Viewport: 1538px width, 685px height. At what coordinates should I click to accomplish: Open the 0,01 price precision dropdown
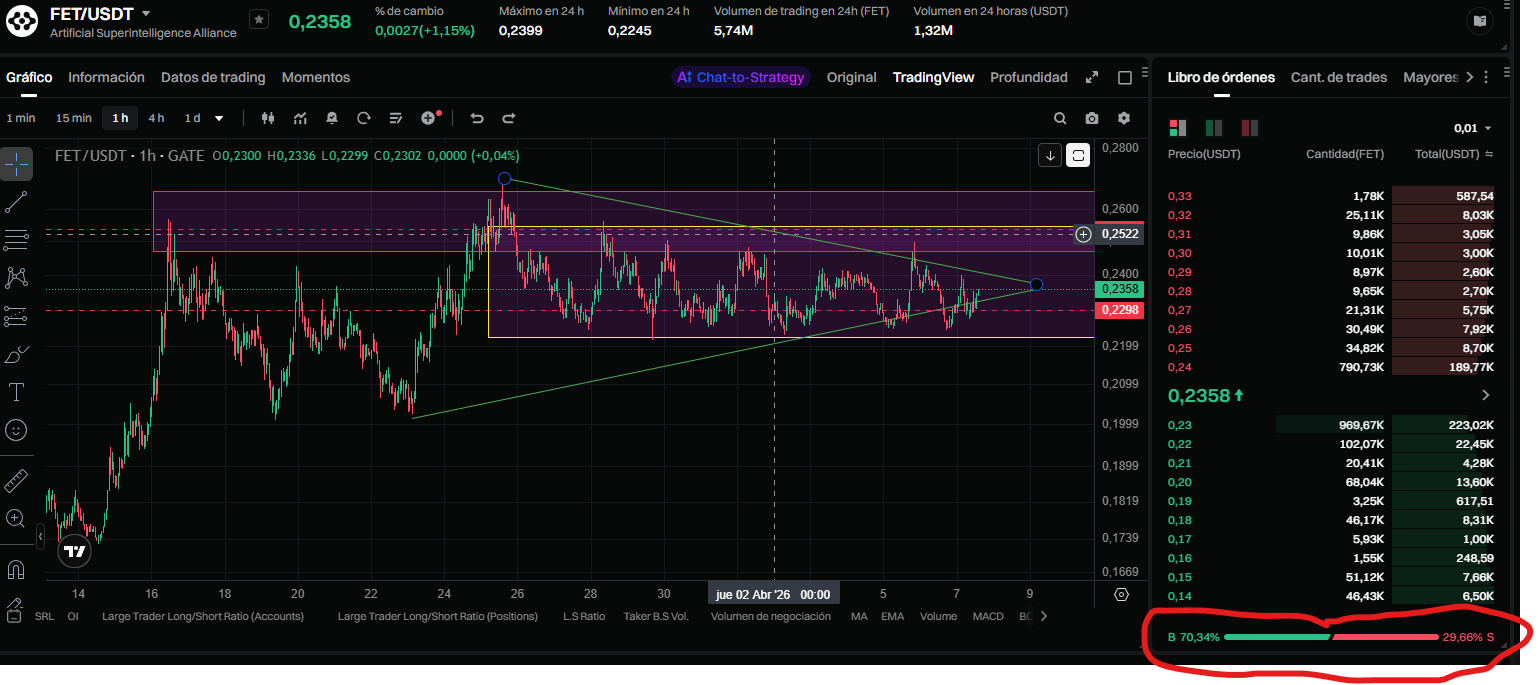tap(1472, 128)
